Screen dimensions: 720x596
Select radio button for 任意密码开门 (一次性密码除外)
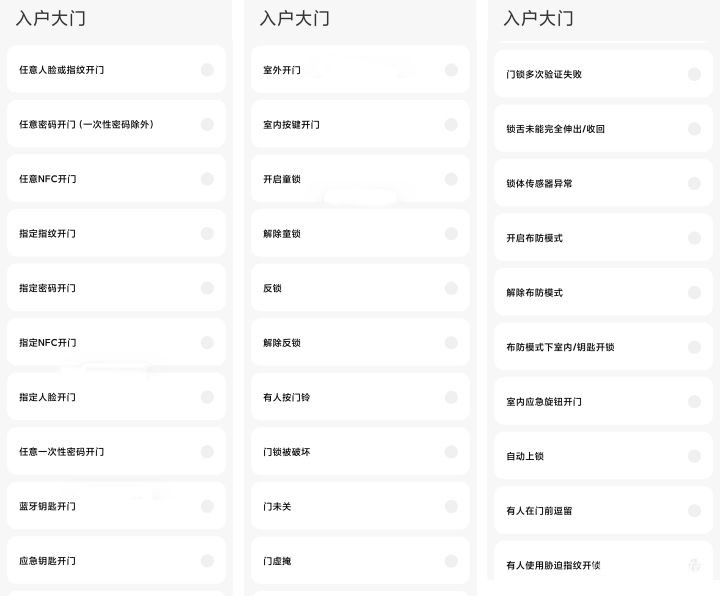pyautogui.click(x=207, y=124)
